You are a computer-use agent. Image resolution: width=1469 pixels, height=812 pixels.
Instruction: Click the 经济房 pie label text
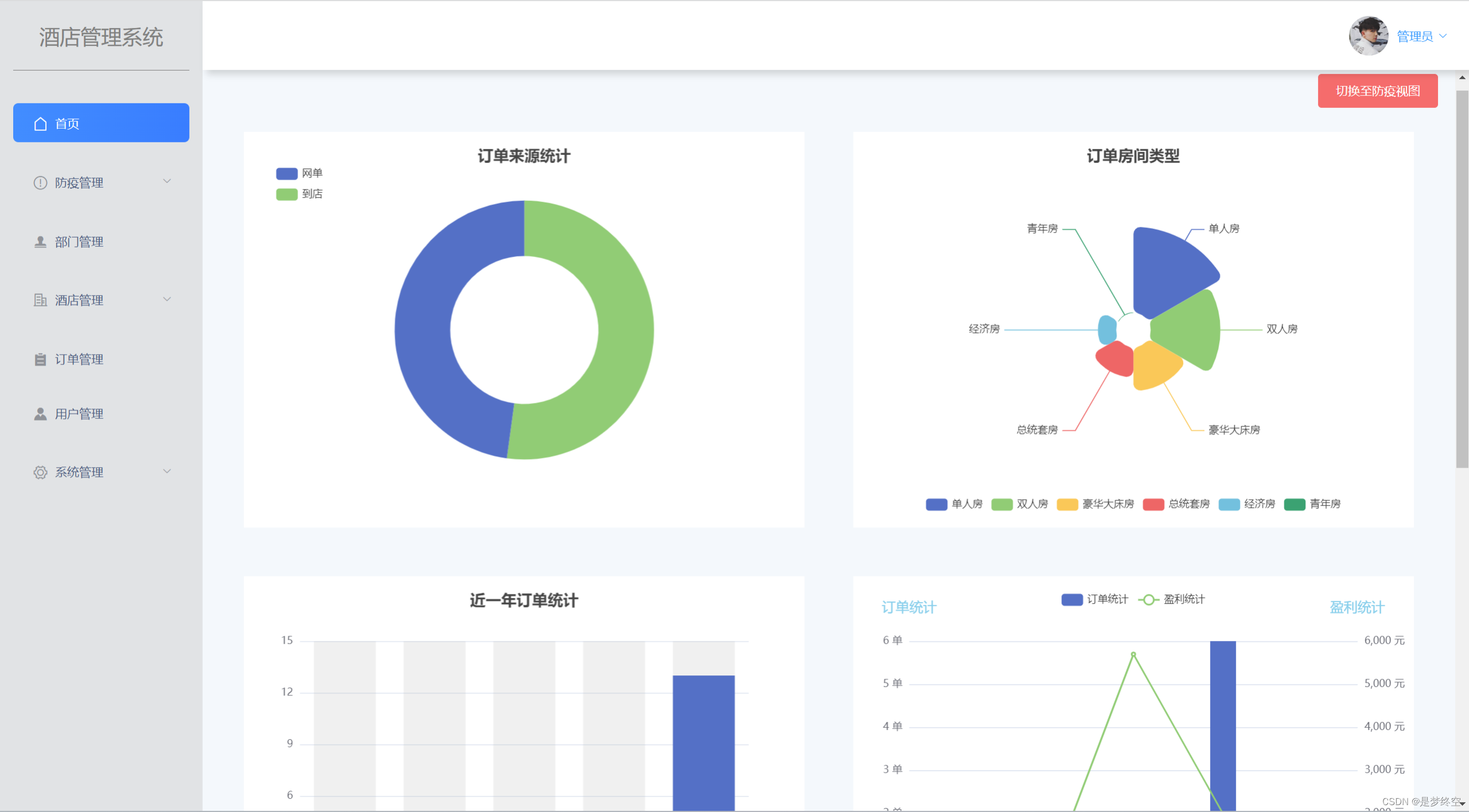(984, 329)
